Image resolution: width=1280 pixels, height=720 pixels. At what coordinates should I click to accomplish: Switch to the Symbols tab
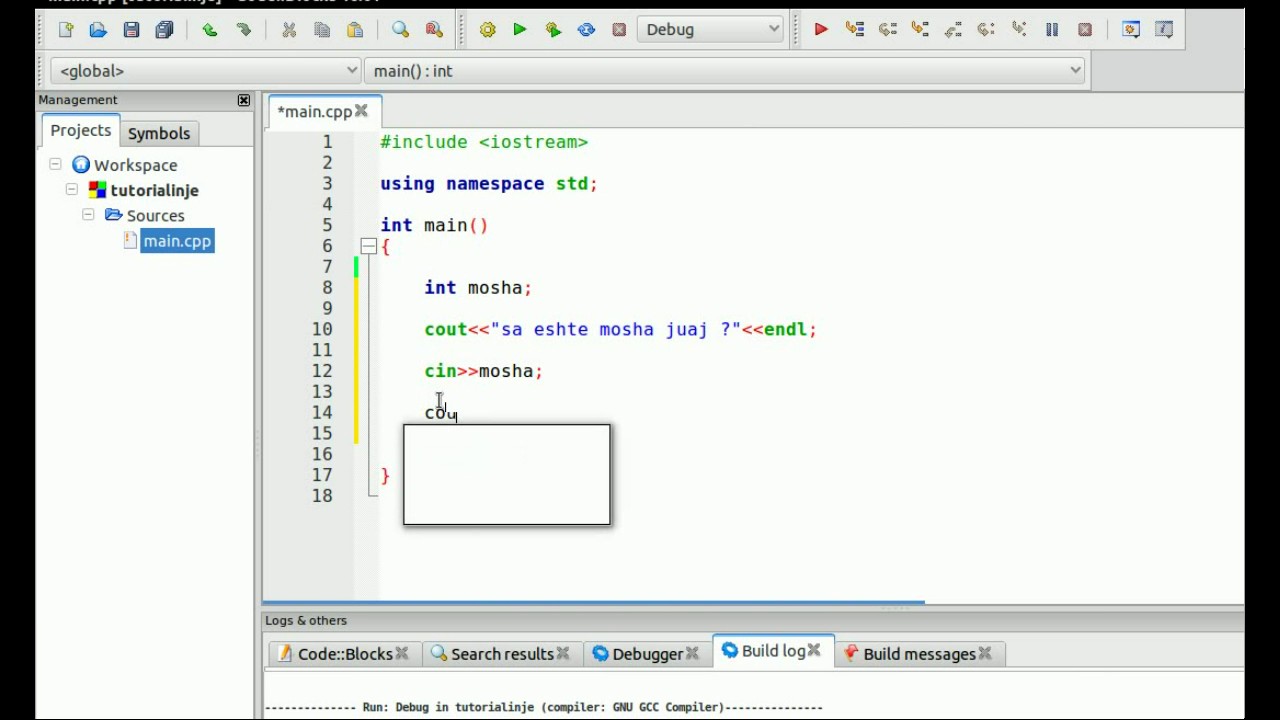tap(159, 133)
